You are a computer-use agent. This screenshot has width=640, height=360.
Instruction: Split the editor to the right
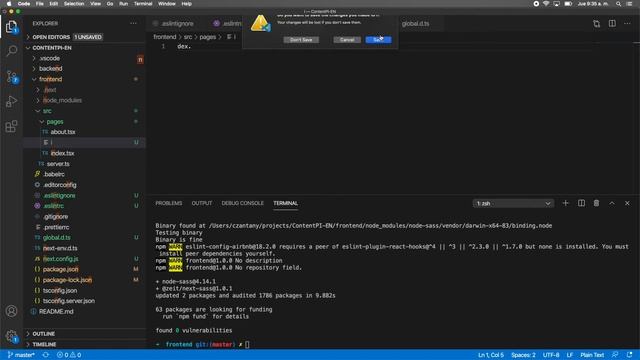coord(612,24)
